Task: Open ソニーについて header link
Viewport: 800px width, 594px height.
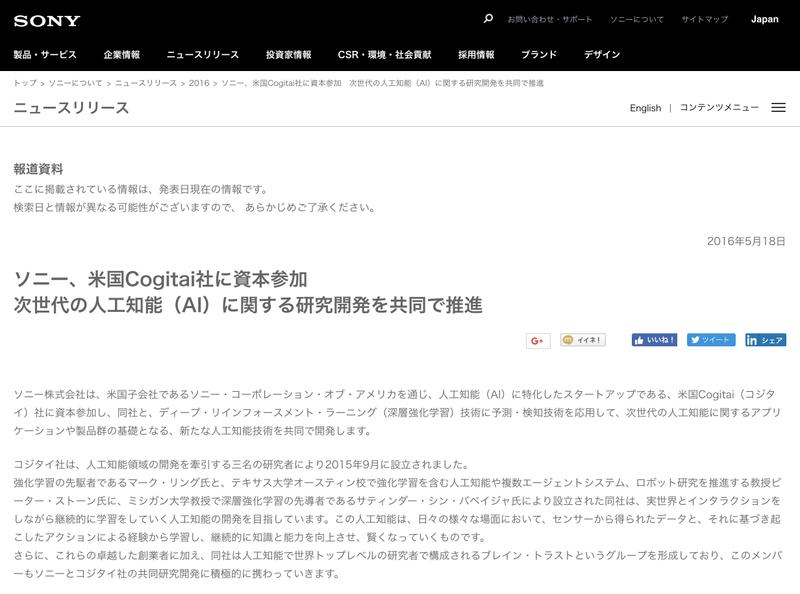Action: coord(637,19)
